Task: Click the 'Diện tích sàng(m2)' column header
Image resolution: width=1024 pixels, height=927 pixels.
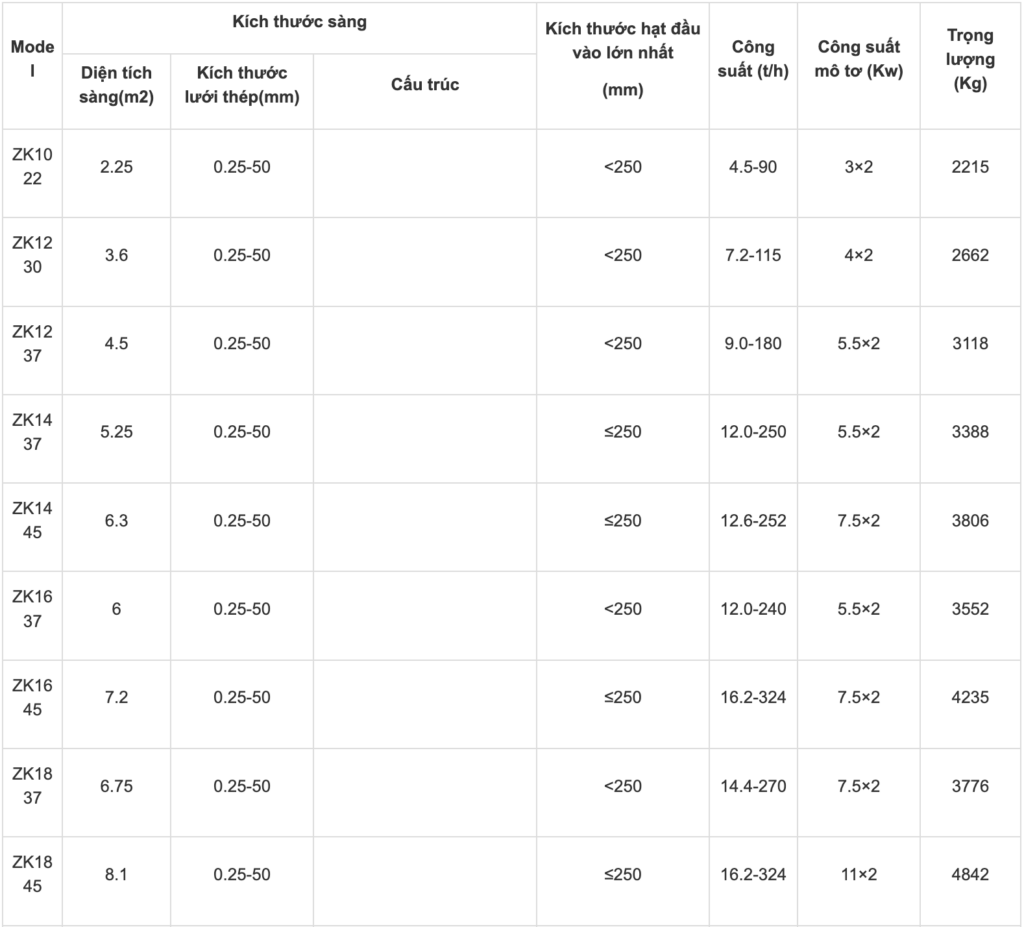Action: tap(116, 85)
